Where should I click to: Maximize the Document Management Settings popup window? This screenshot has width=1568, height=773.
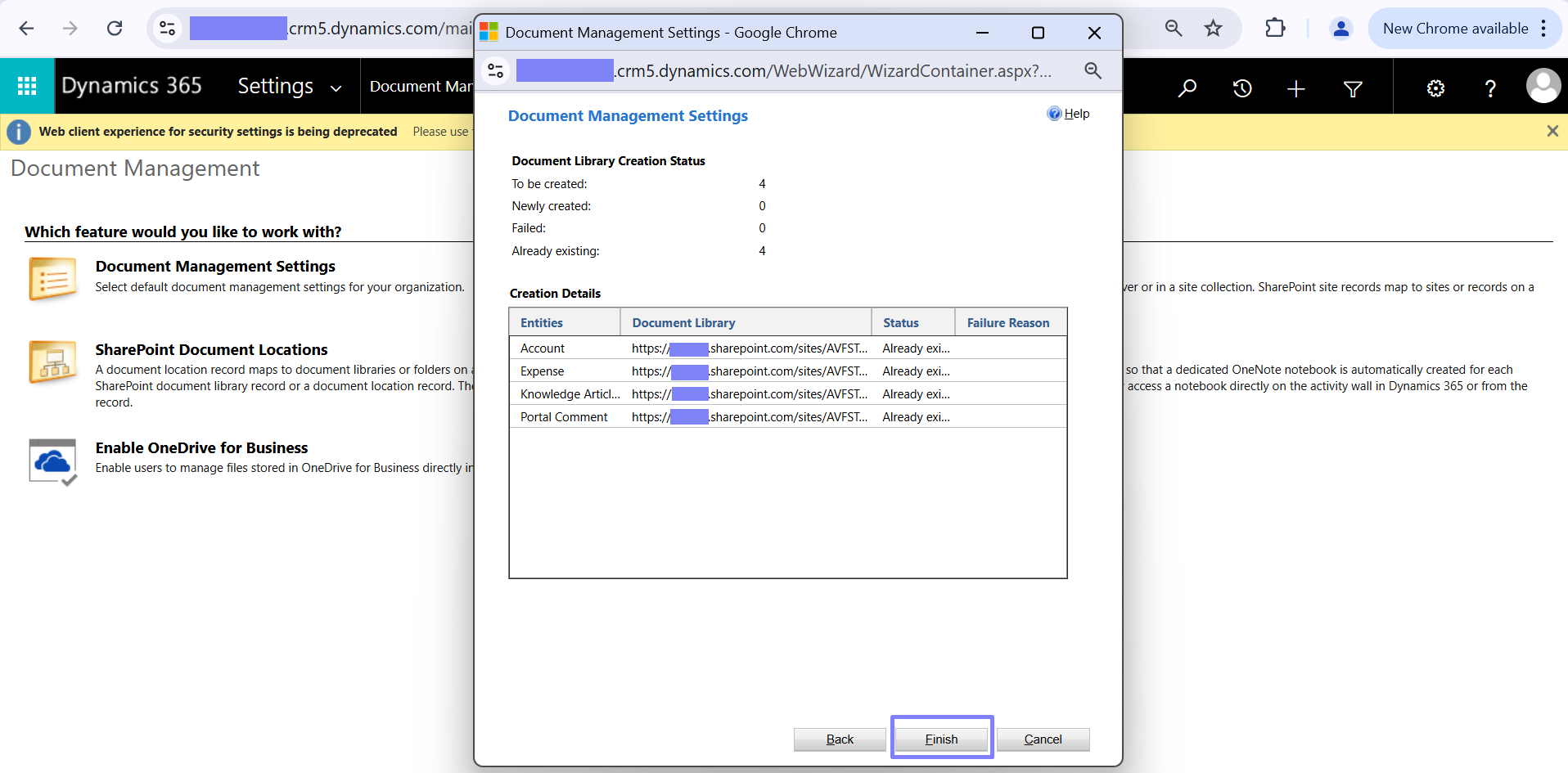point(1038,33)
